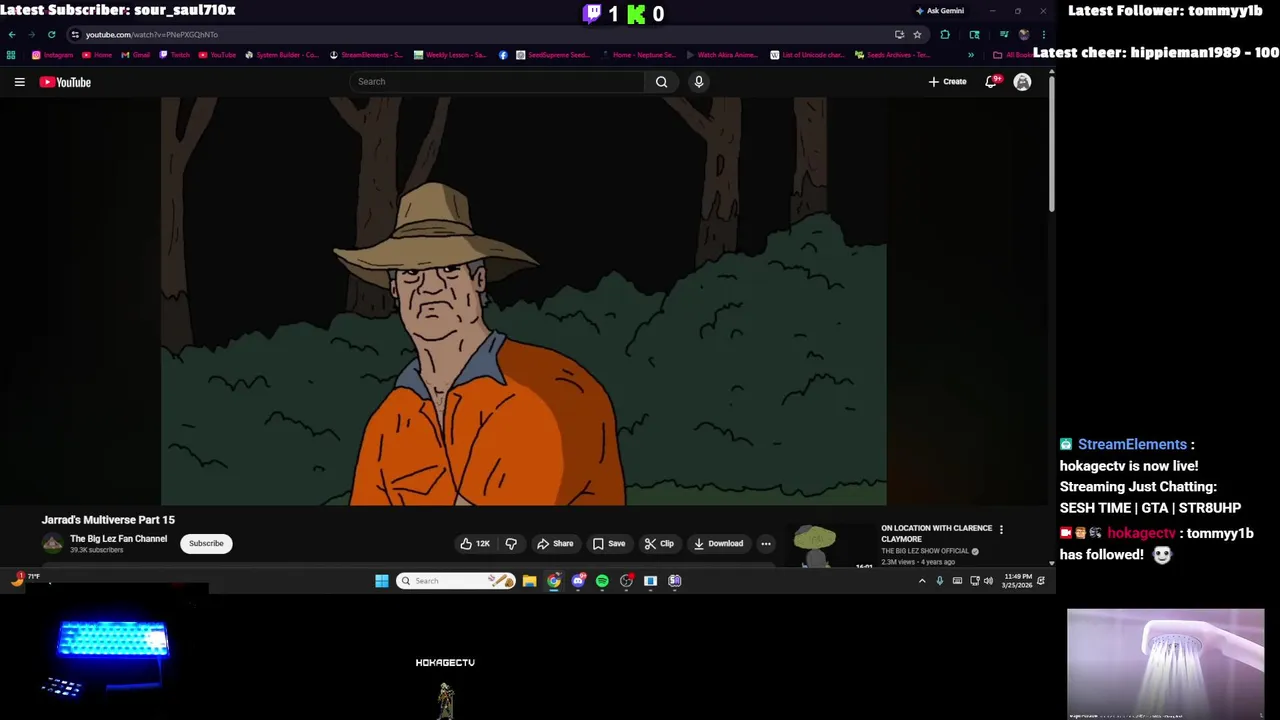This screenshot has width=1280, height=720.
Task: Open YouTube notifications bell
Action: click(x=991, y=82)
